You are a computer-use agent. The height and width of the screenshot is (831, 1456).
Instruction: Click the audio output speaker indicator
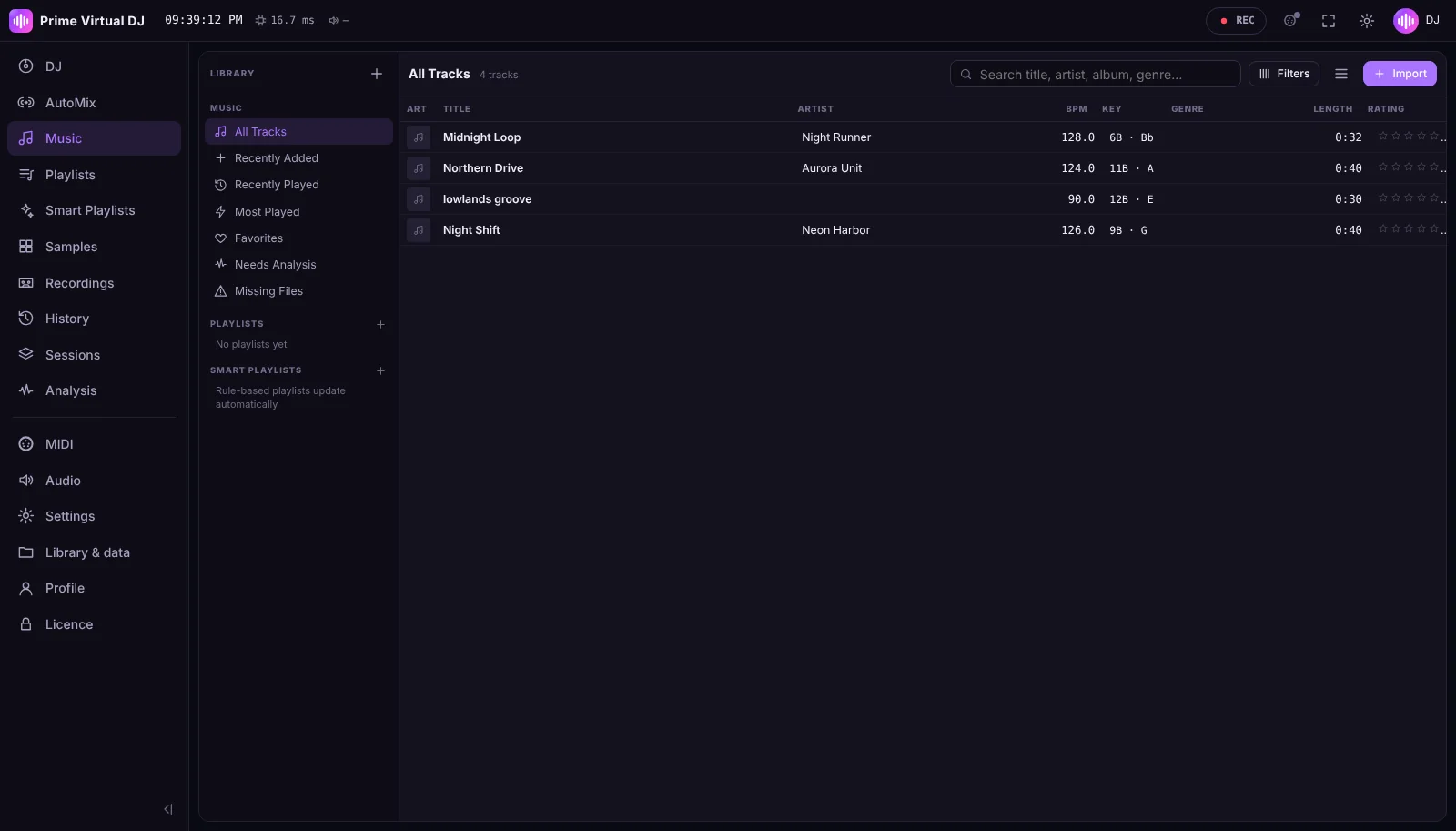[339, 21]
